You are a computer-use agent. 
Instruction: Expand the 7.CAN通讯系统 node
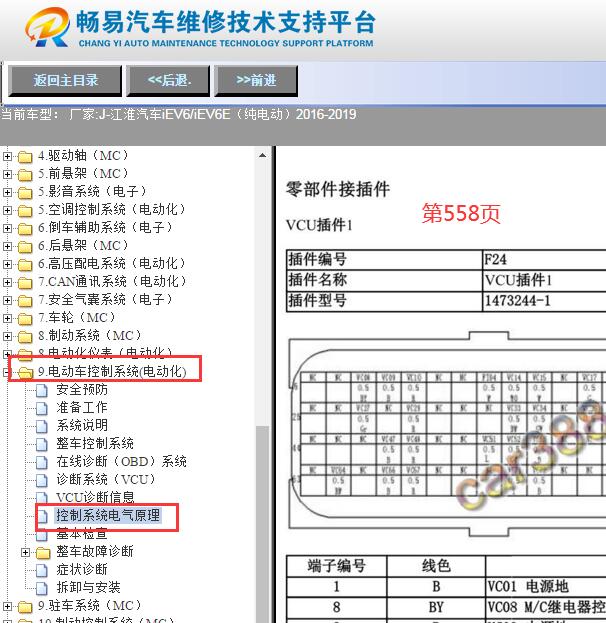pyautogui.click(x=7, y=282)
